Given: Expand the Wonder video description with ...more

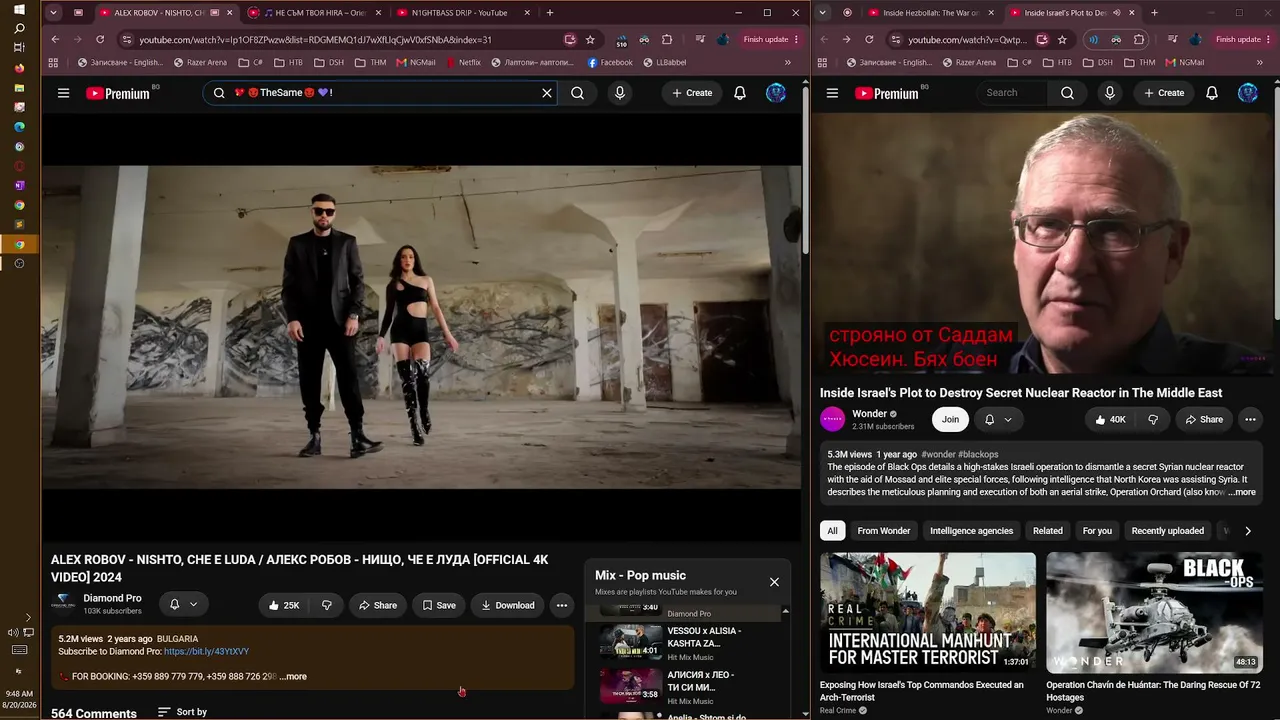Looking at the screenshot, I should pos(1240,492).
